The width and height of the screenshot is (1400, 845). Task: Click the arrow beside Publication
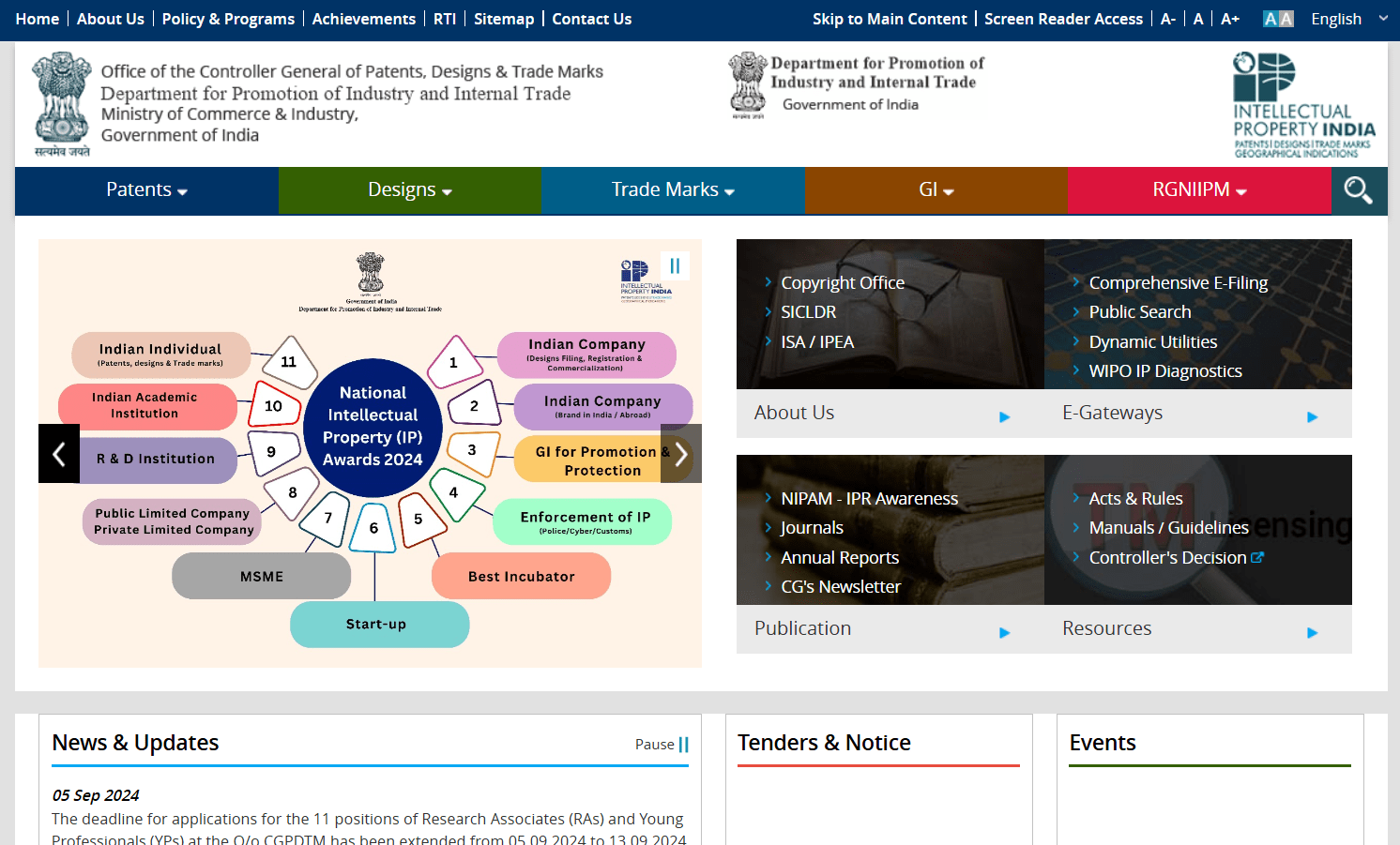pyautogui.click(x=1004, y=632)
